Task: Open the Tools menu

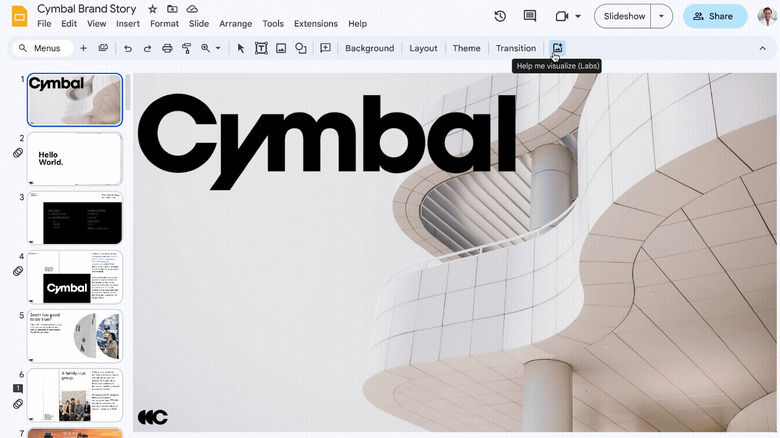Action: [273, 24]
